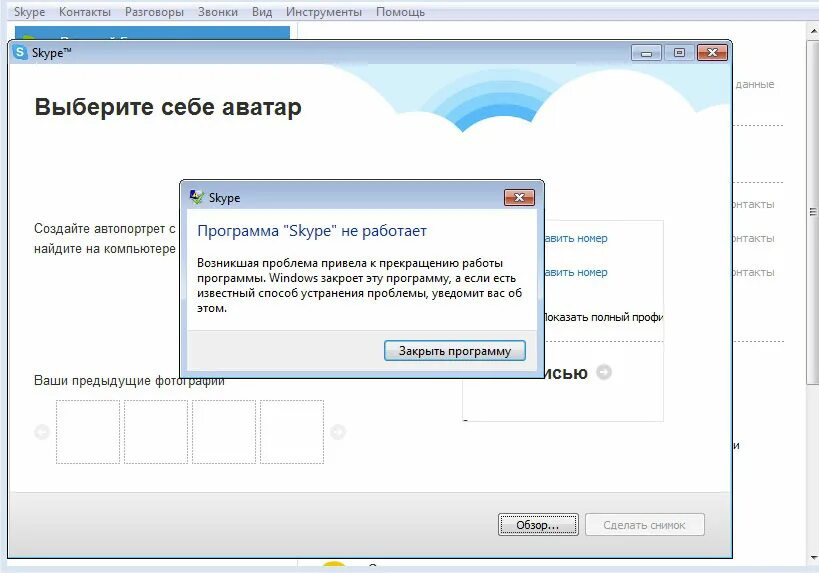
Task: Show next photos with right arrow
Action: pyautogui.click(x=338, y=432)
